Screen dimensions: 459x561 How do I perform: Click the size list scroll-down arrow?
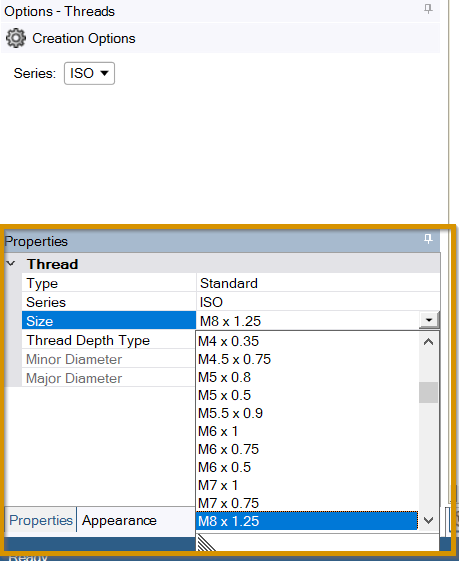[x=428, y=520]
